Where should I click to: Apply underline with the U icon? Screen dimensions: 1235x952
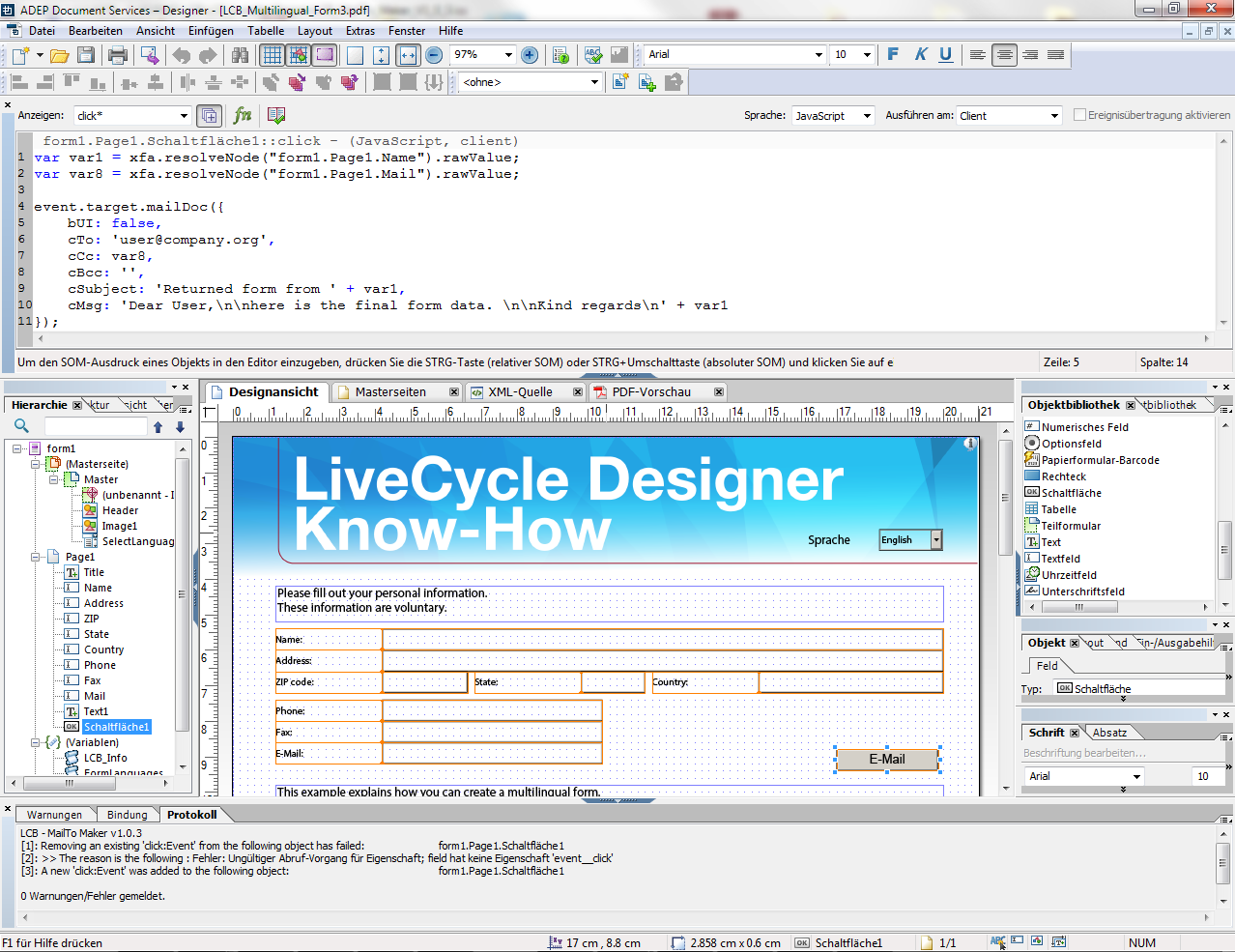946,54
